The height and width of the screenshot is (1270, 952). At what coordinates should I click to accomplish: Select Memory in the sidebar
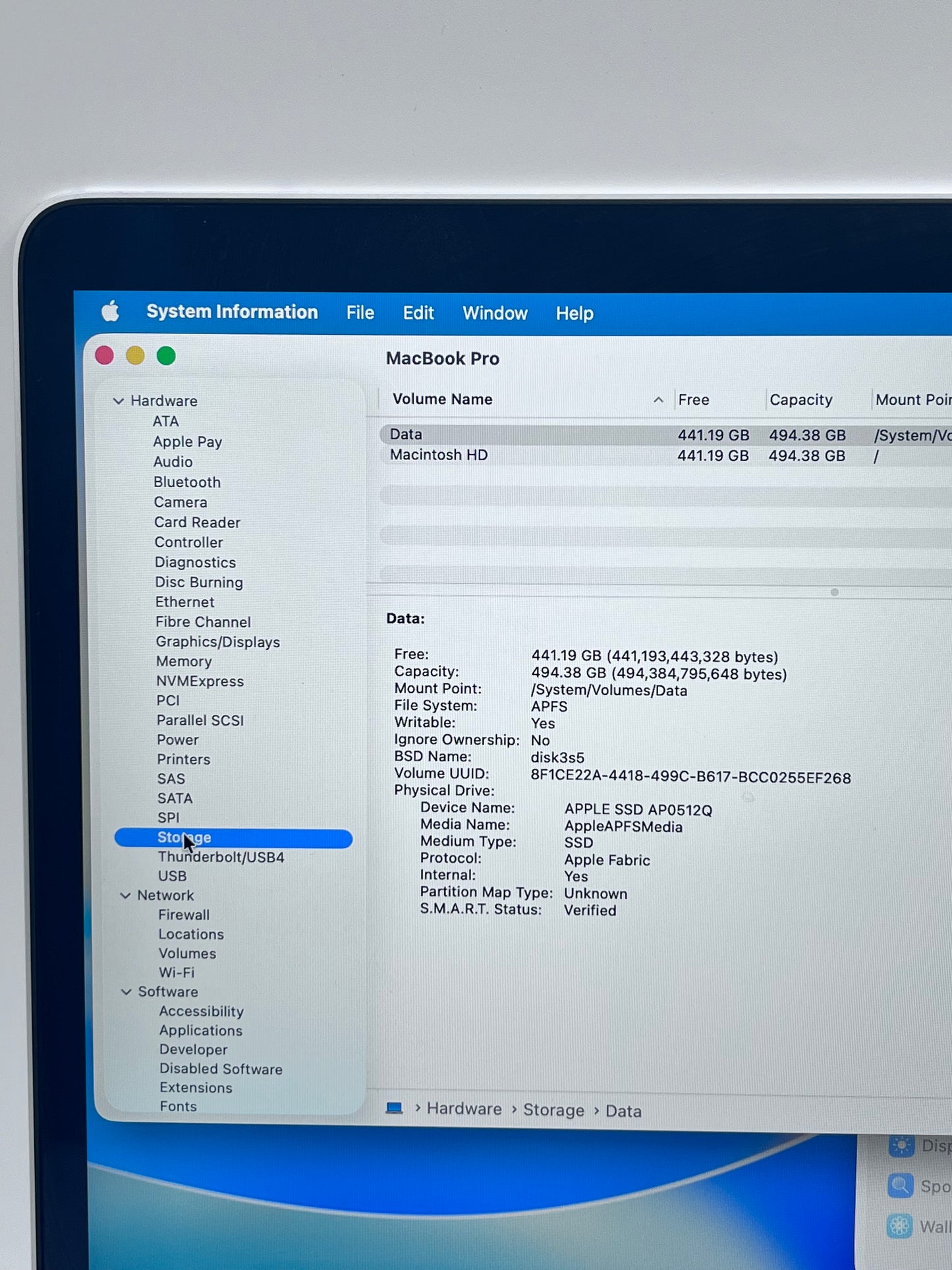point(184,661)
